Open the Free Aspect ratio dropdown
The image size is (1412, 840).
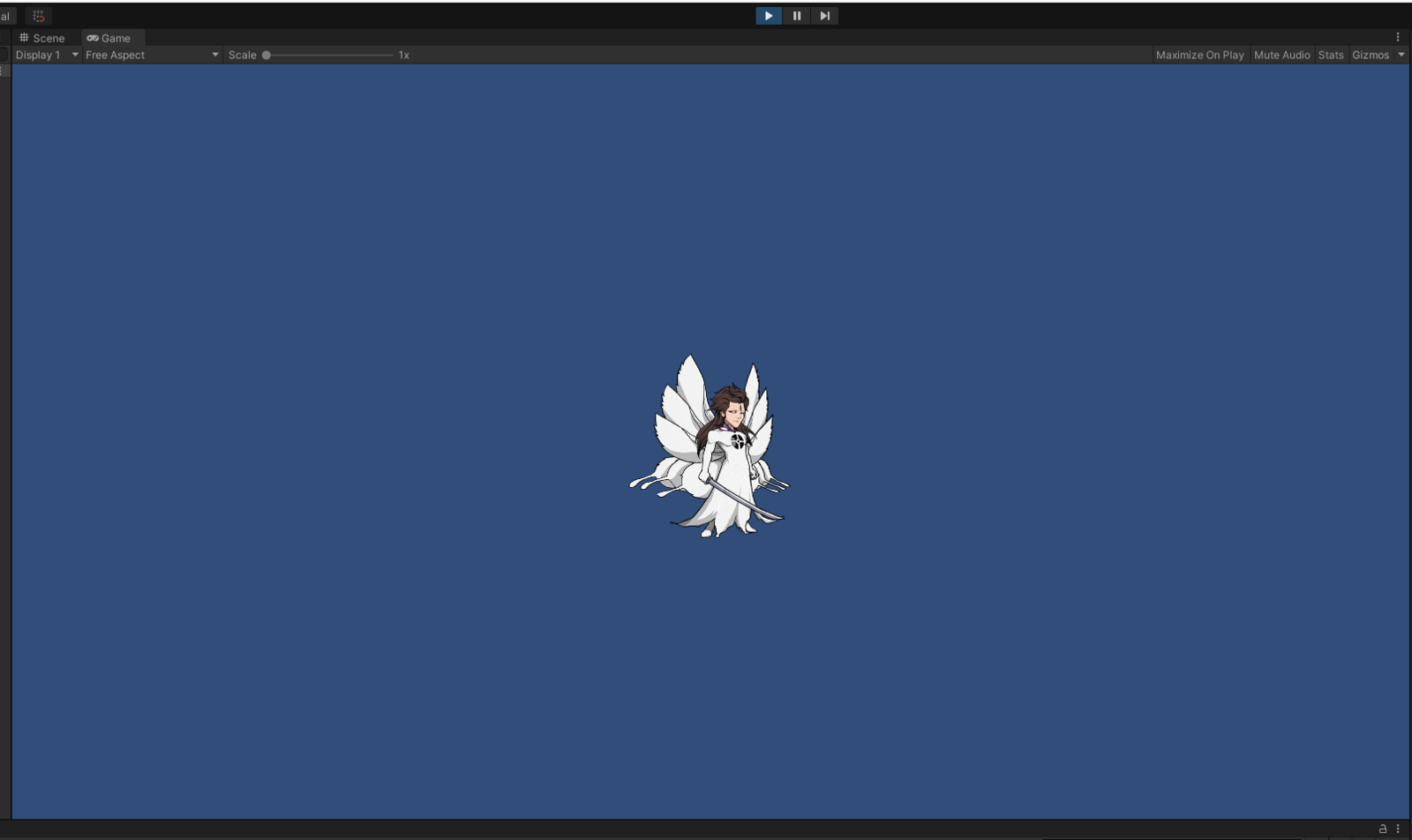[x=152, y=55]
